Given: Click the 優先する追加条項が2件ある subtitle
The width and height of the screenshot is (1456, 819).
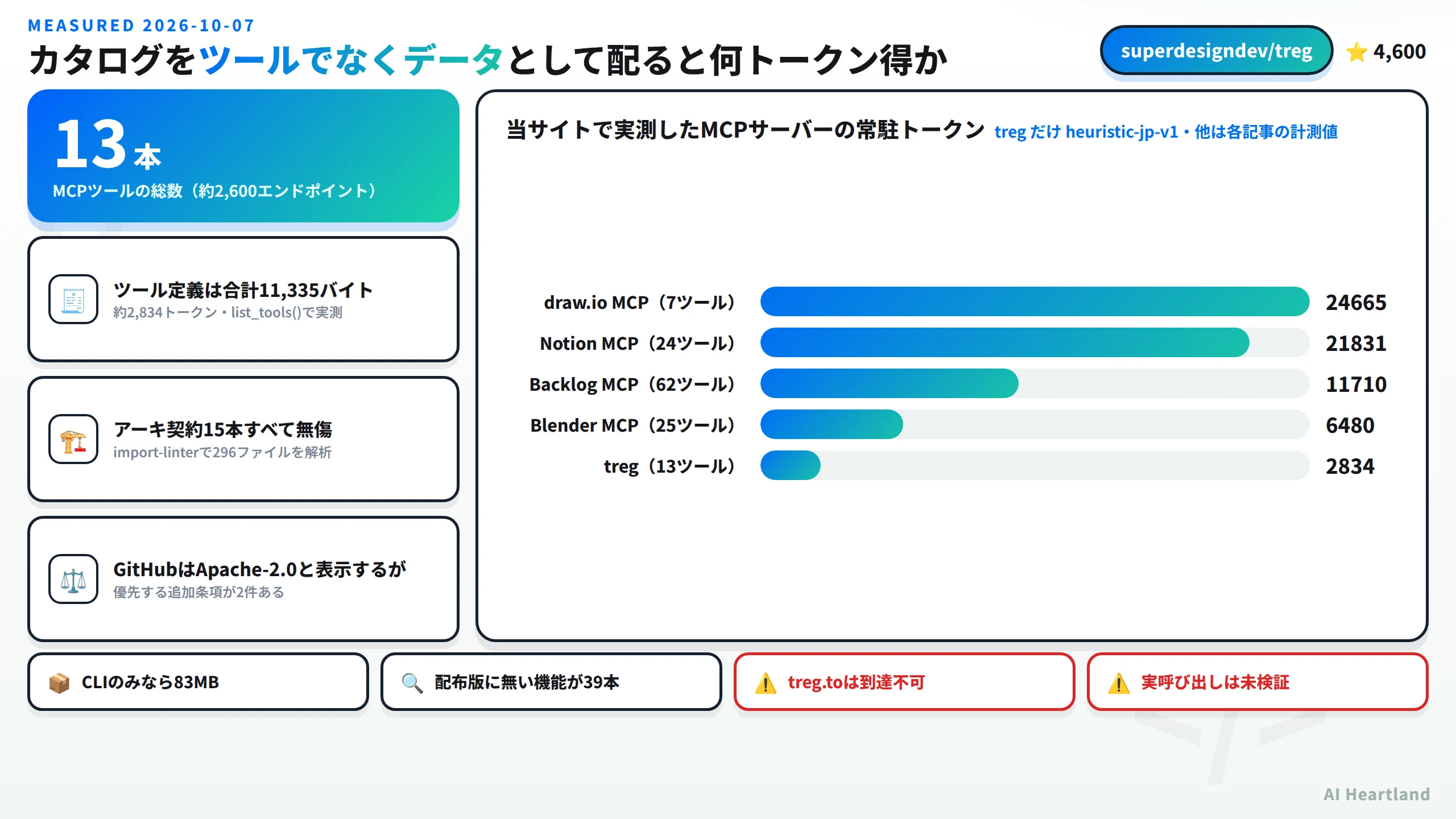Looking at the screenshot, I should click(x=198, y=593).
